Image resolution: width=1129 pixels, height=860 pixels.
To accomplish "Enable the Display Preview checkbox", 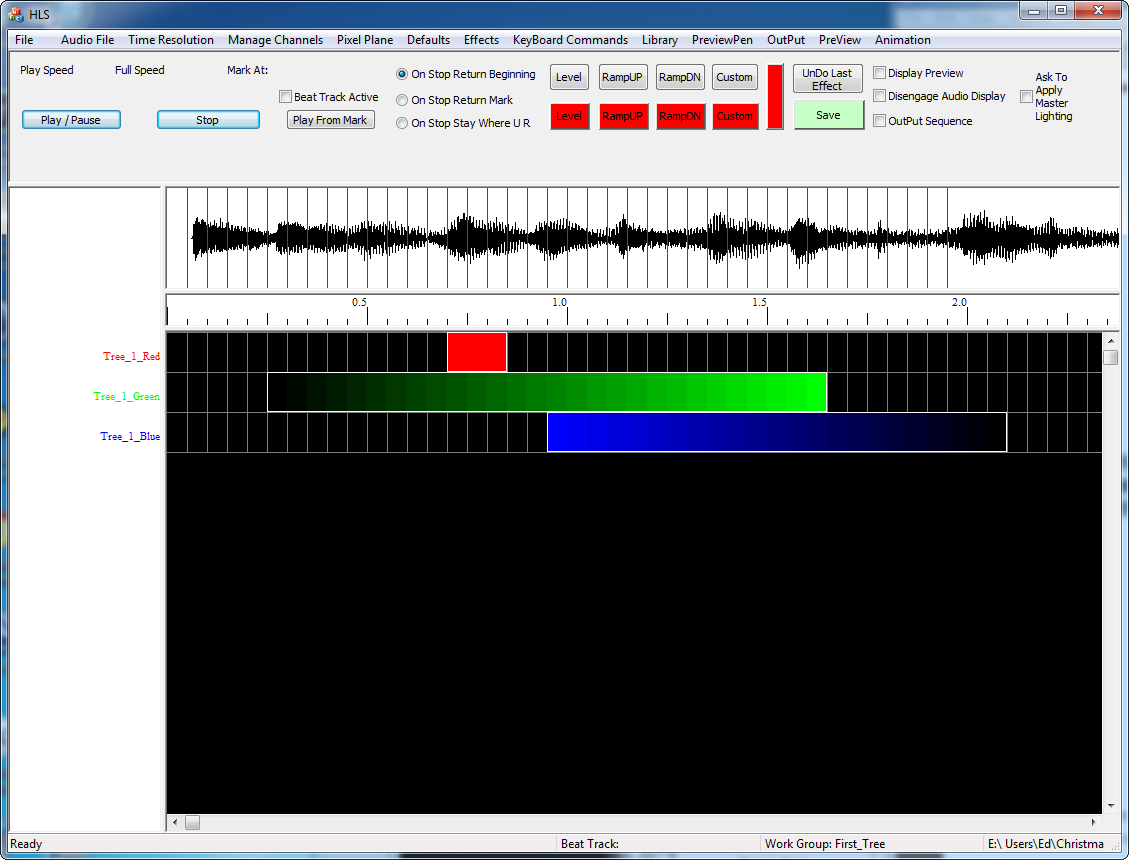I will coord(880,73).
